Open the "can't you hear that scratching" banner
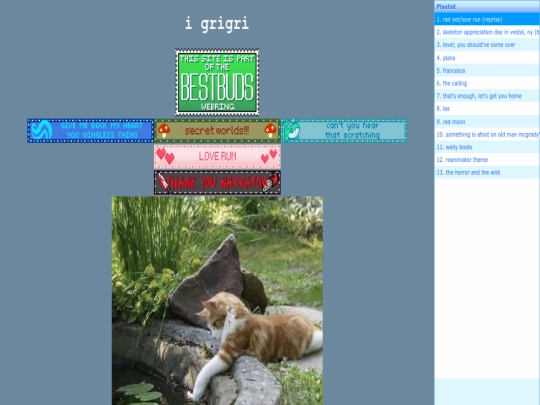 pyautogui.click(x=344, y=131)
